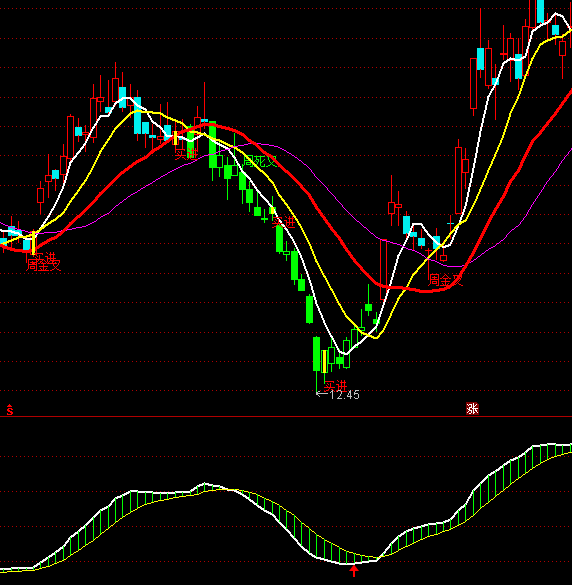This screenshot has height=585, width=572.
Task: Select the 12.45 low price label
Action: (344, 395)
